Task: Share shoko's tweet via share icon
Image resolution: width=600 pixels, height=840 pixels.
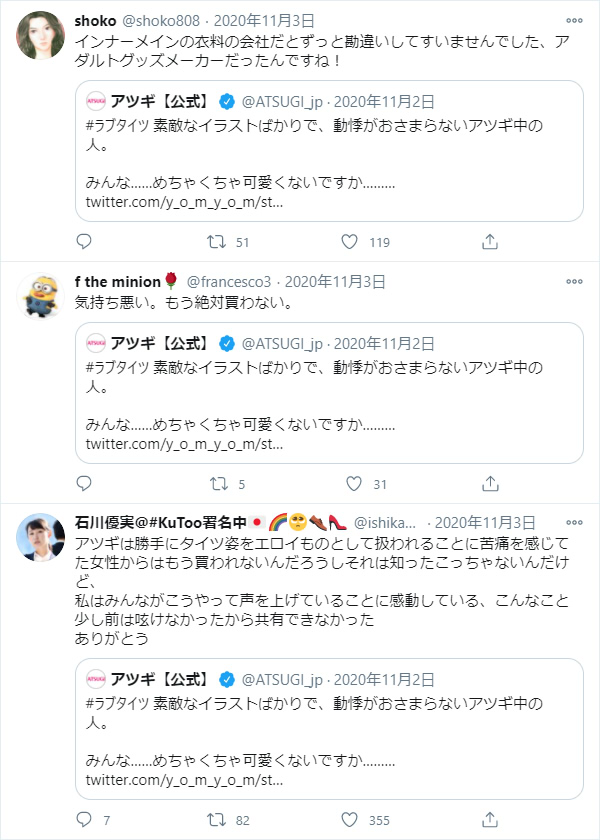Action: [490, 242]
